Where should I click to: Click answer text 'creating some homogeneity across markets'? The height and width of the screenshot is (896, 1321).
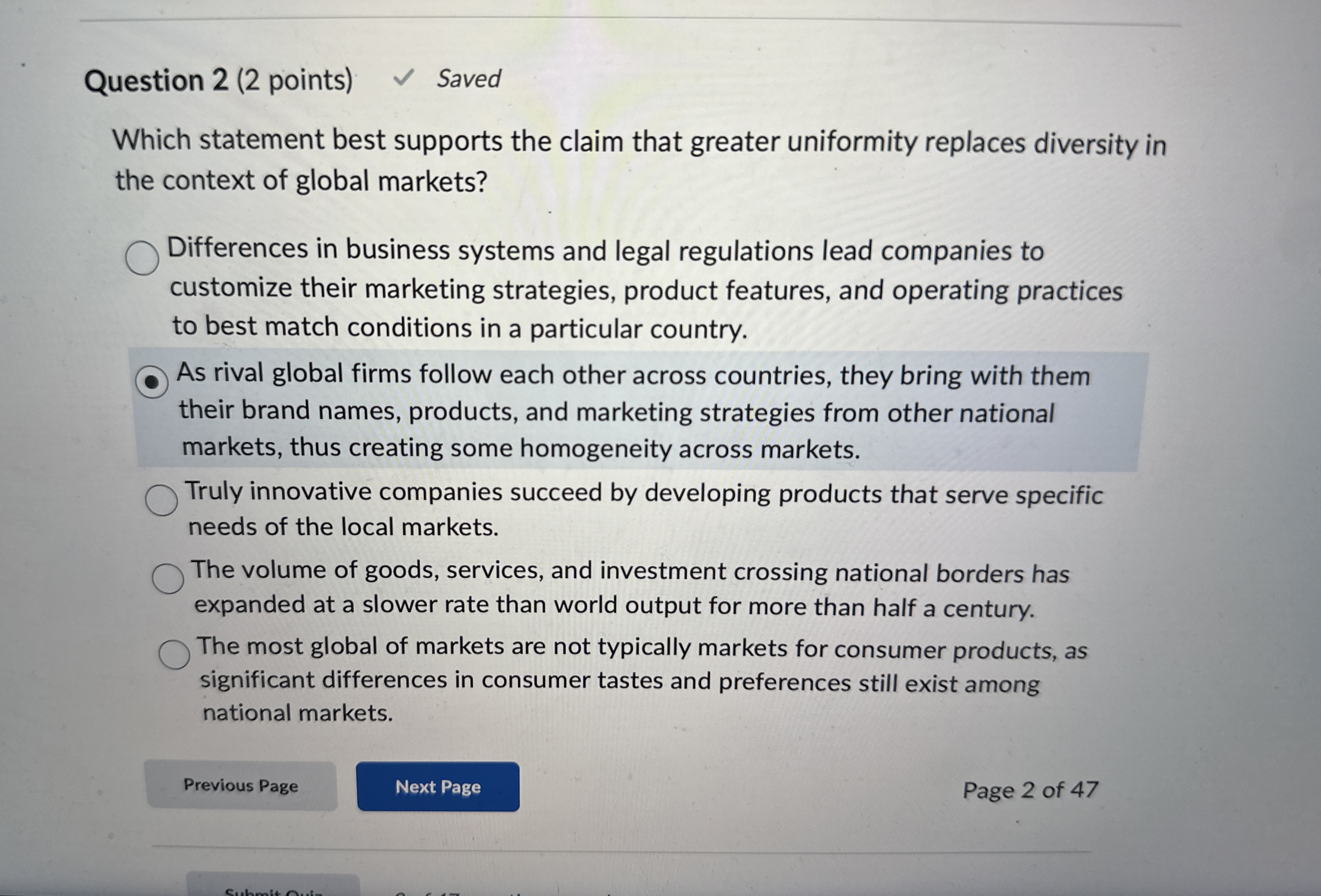(x=604, y=449)
